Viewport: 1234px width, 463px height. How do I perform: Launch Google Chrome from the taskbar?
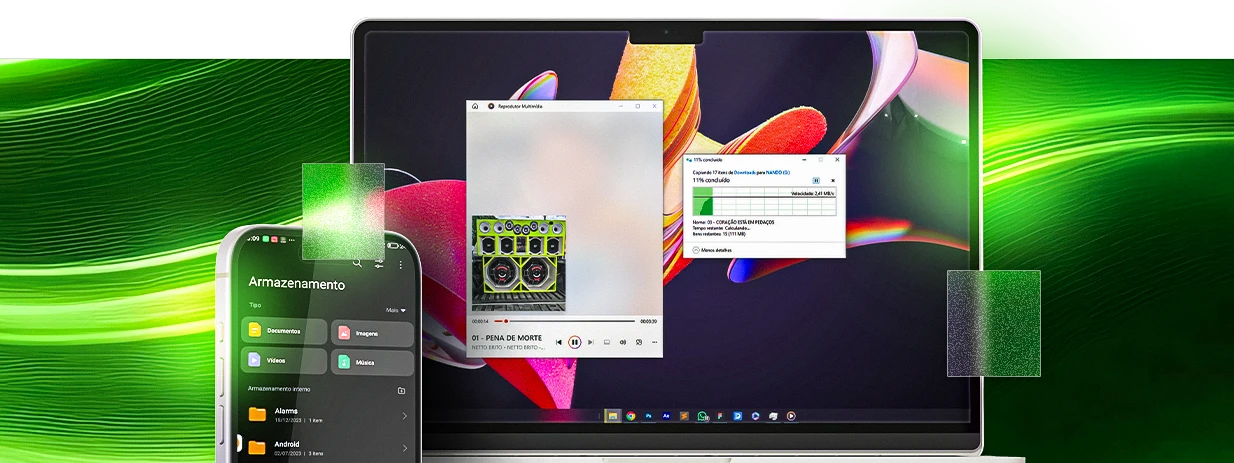631,415
